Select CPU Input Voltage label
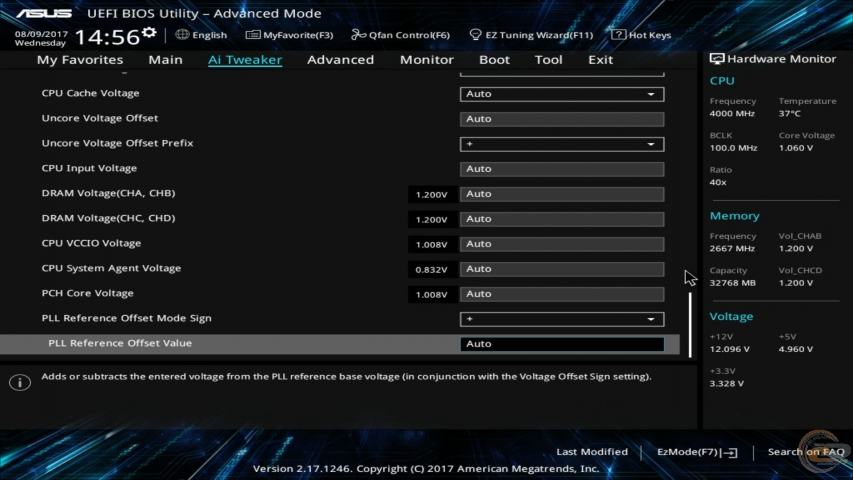Viewport: 853px width, 480px height. (89, 168)
